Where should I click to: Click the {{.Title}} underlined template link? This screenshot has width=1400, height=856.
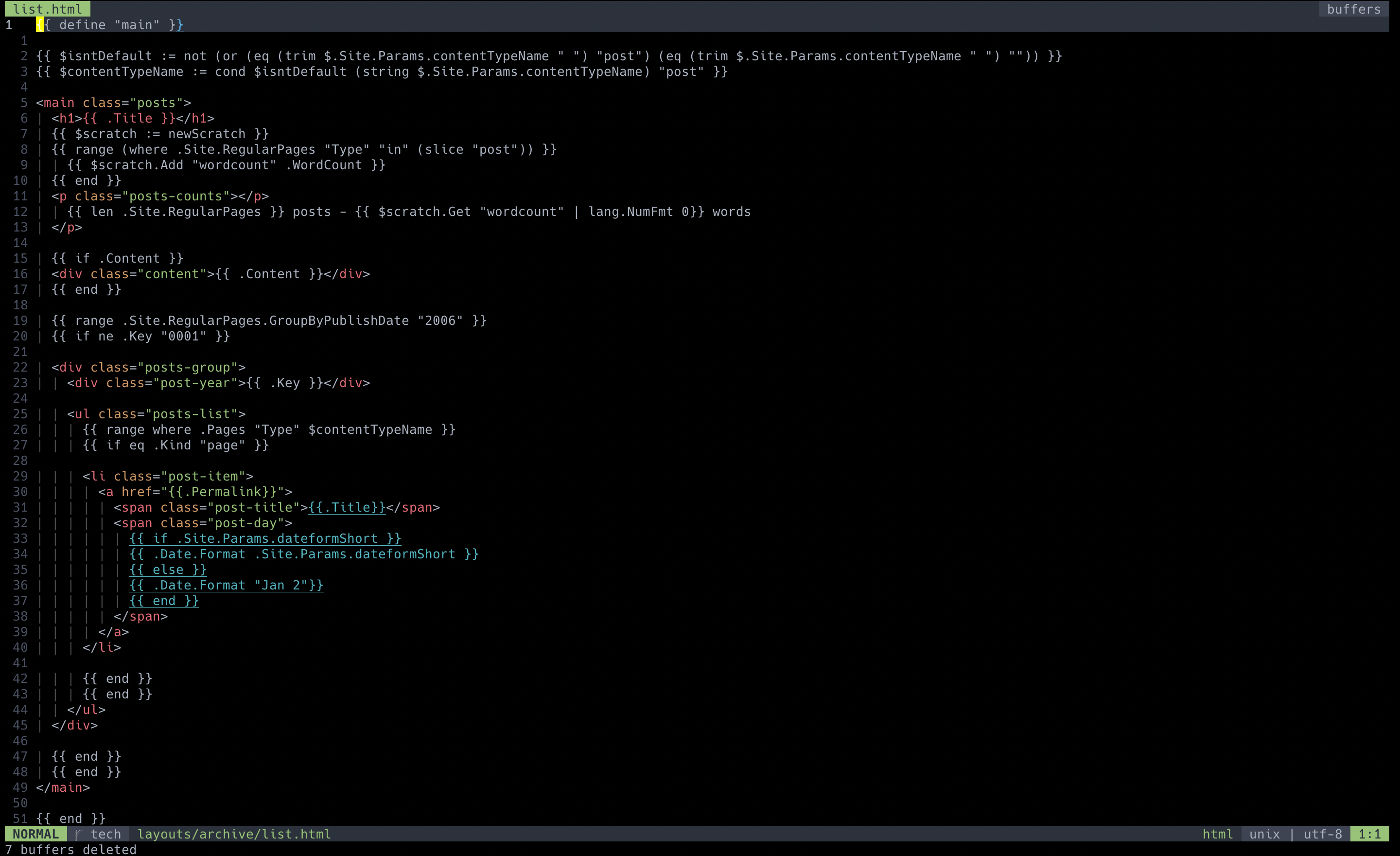[x=347, y=507]
